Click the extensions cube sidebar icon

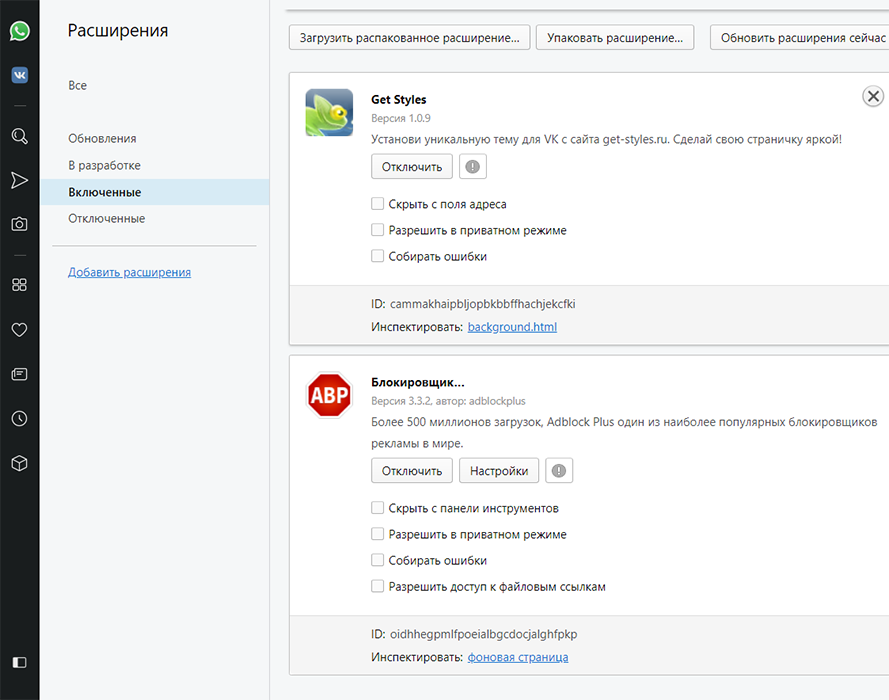(x=19, y=464)
